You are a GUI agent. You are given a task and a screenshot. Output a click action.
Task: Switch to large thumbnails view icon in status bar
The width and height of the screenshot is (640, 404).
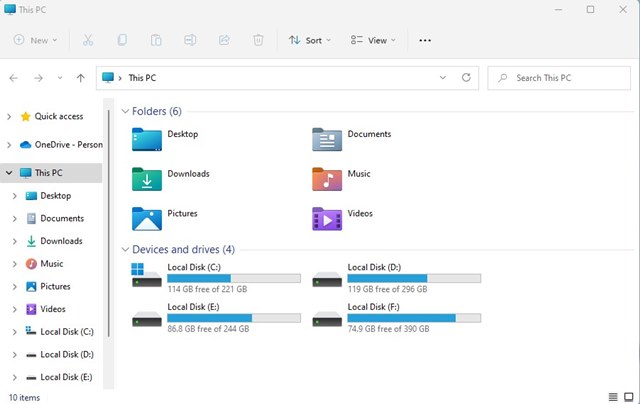point(629,397)
